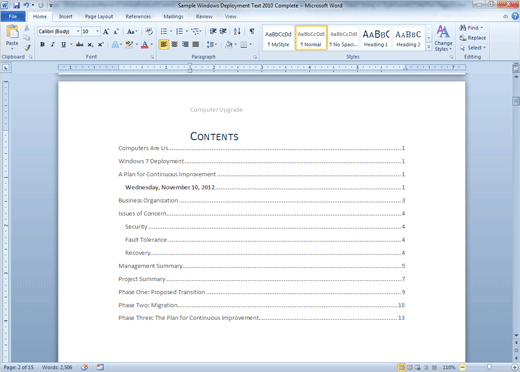The image size is (520, 372).
Task: Switch to Print Layout view button
Action: (401, 367)
